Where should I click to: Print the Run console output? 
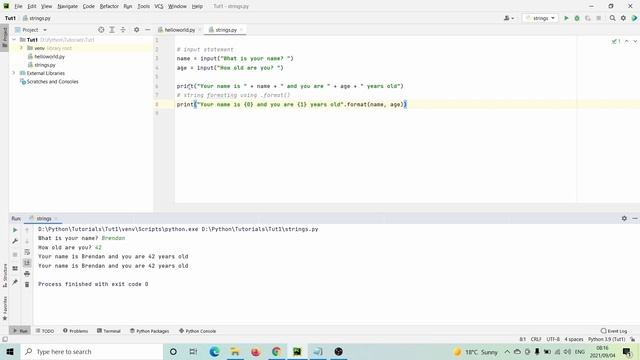pyautogui.click(x=27, y=273)
